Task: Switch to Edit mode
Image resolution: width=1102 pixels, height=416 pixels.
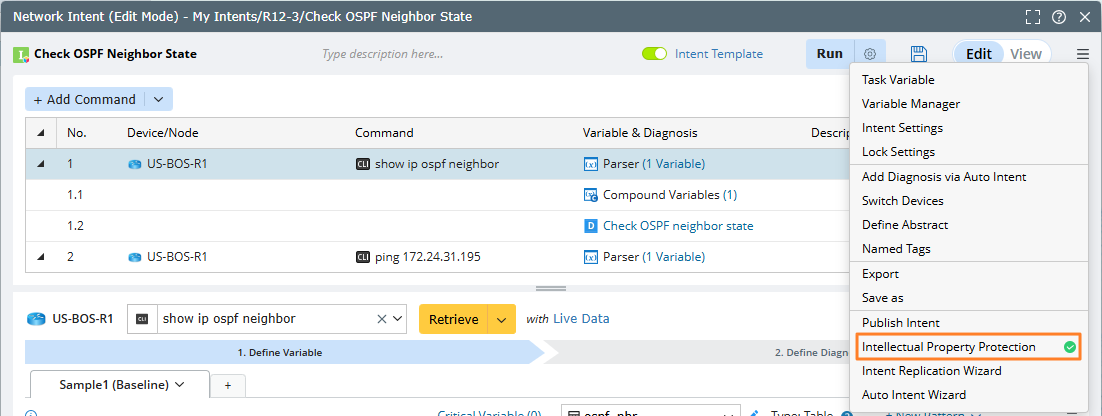Action: (978, 54)
